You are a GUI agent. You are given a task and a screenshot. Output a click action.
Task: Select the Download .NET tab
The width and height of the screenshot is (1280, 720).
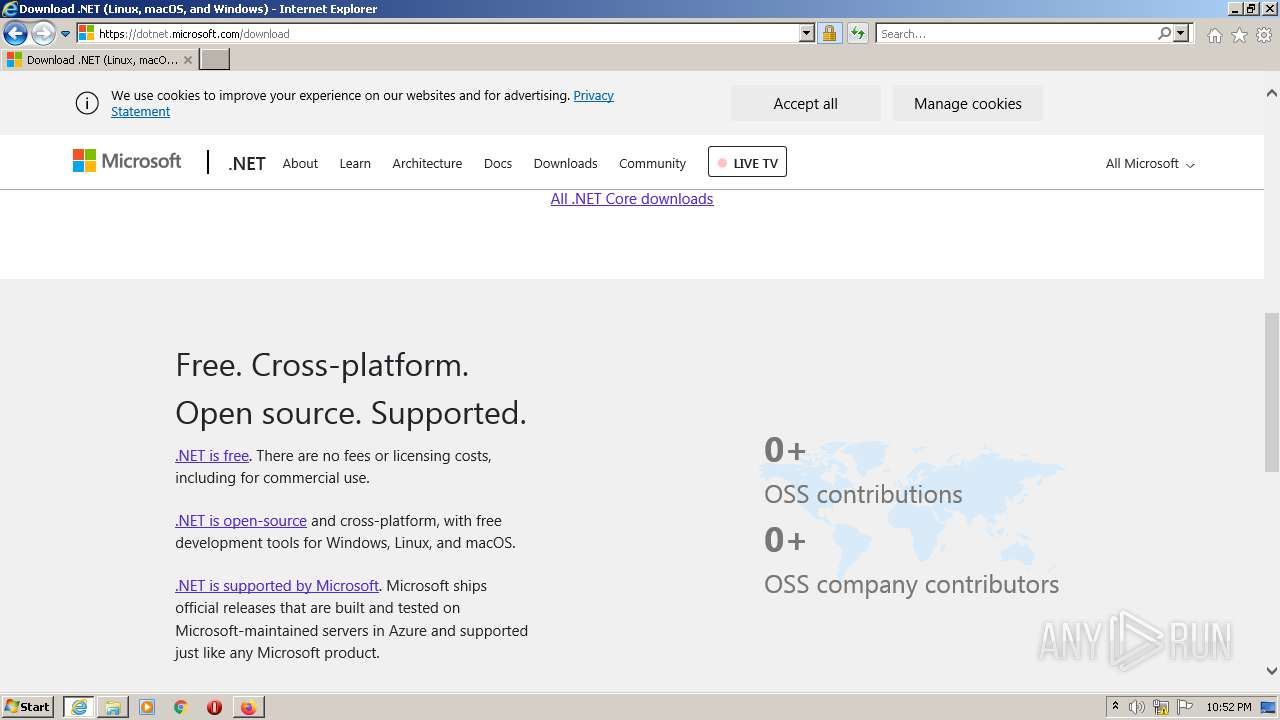click(100, 60)
